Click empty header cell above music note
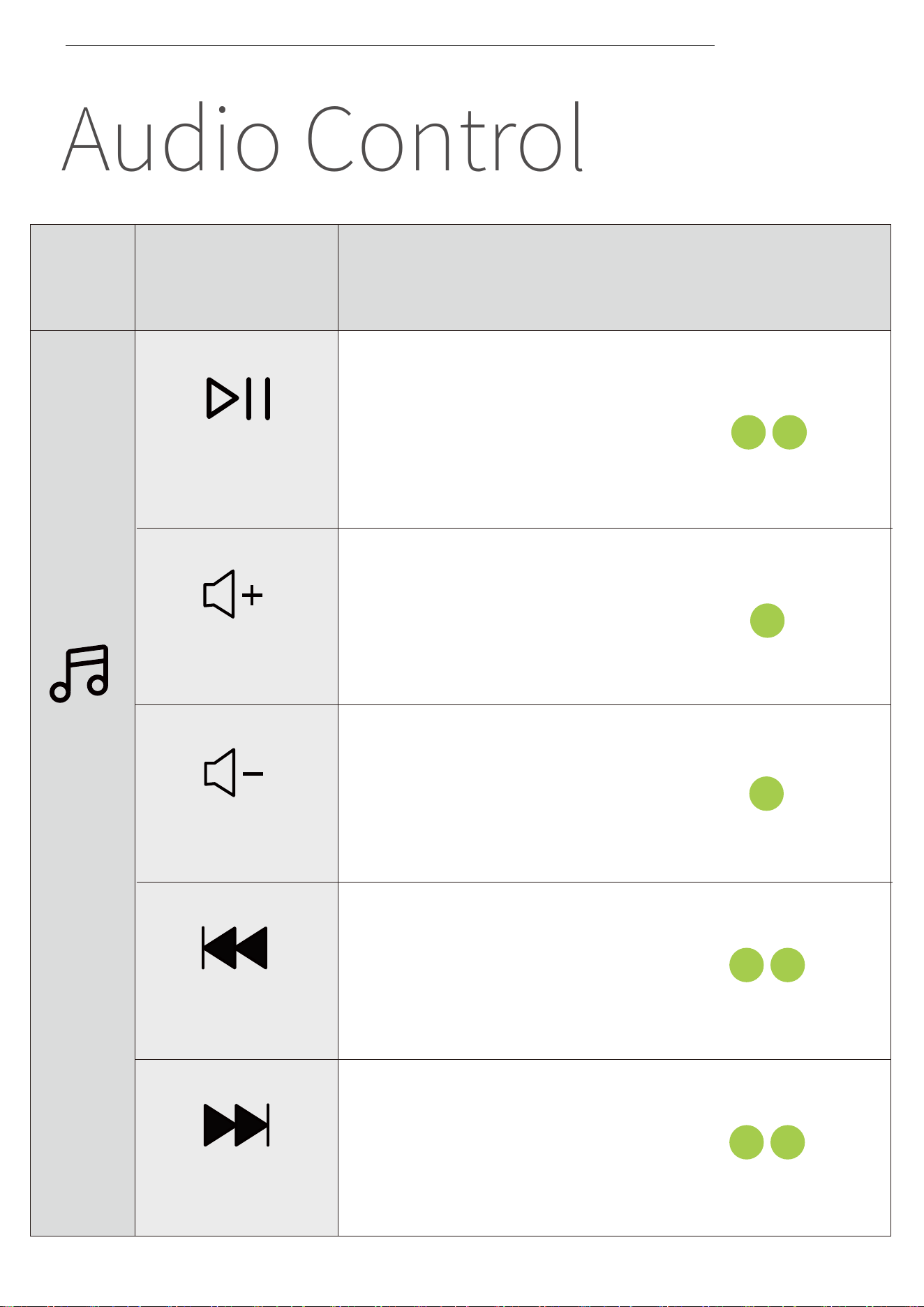Screen dimensions: 924x1307 pos(82,277)
